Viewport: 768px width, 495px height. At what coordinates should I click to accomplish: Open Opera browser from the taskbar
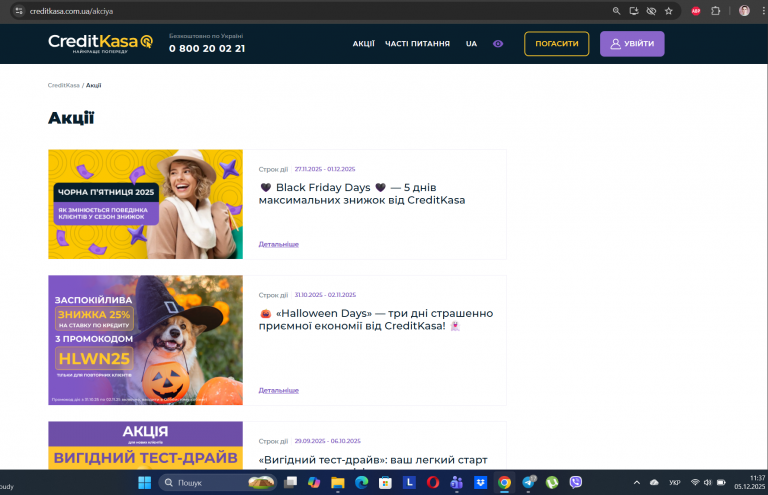tap(432, 483)
